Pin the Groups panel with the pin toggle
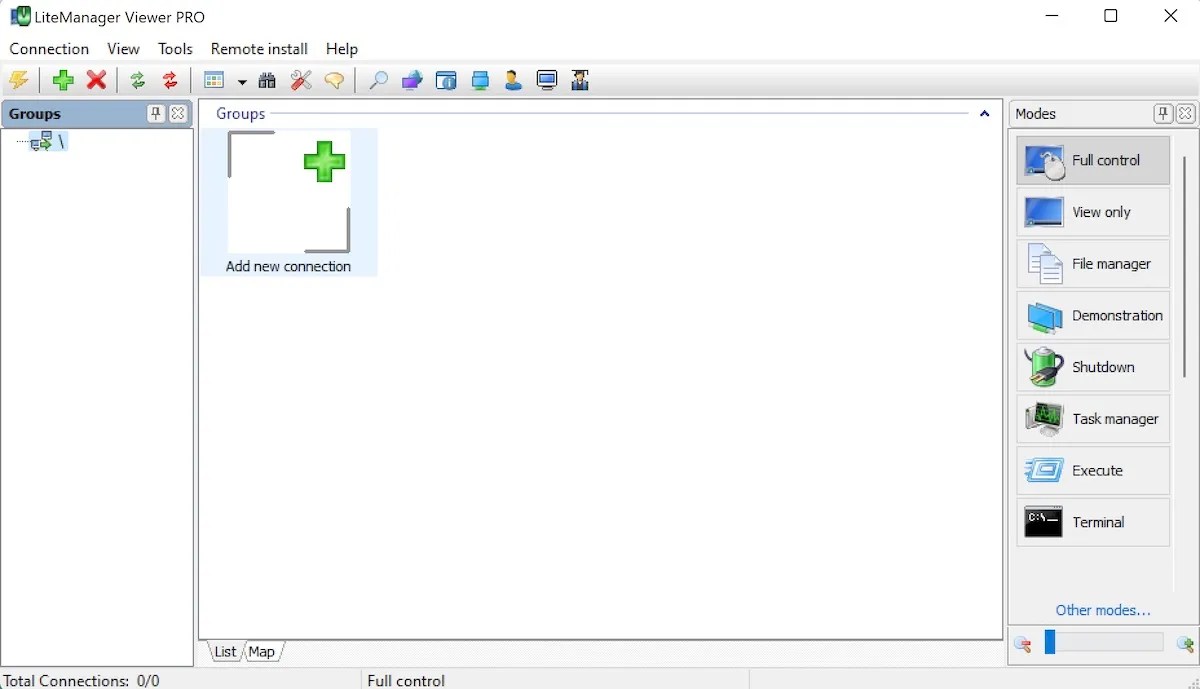The width and height of the screenshot is (1200, 689). click(x=156, y=113)
